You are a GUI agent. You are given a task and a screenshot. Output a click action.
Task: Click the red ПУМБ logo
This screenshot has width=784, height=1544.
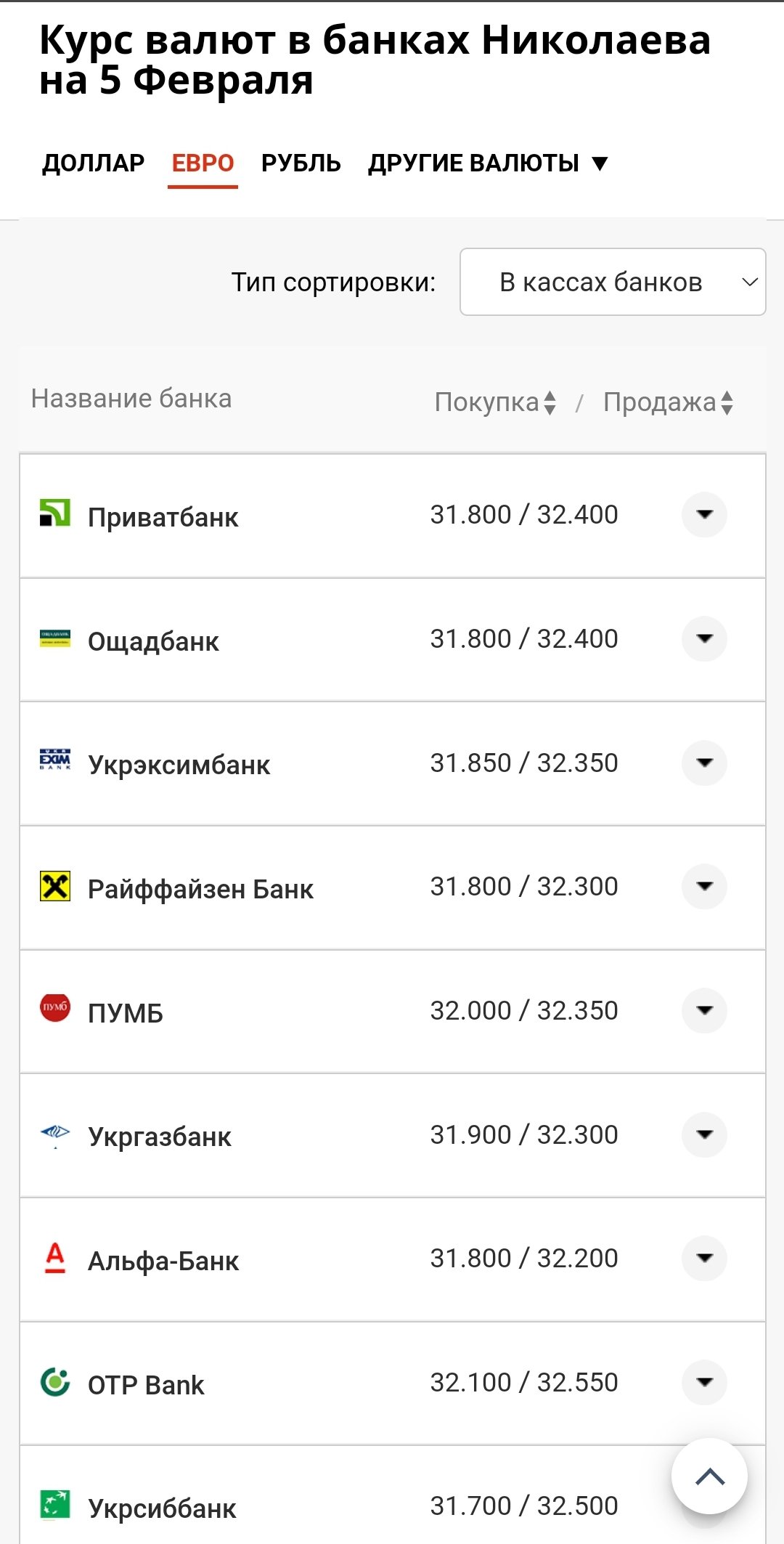point(55,1008)
